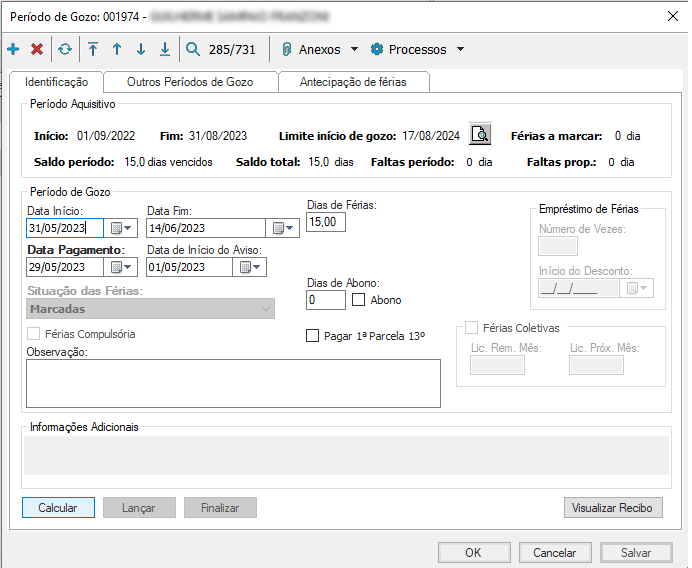The image size is (692, 568).
Task: Go to last record arrow icon
Action: tap(165, 49)
